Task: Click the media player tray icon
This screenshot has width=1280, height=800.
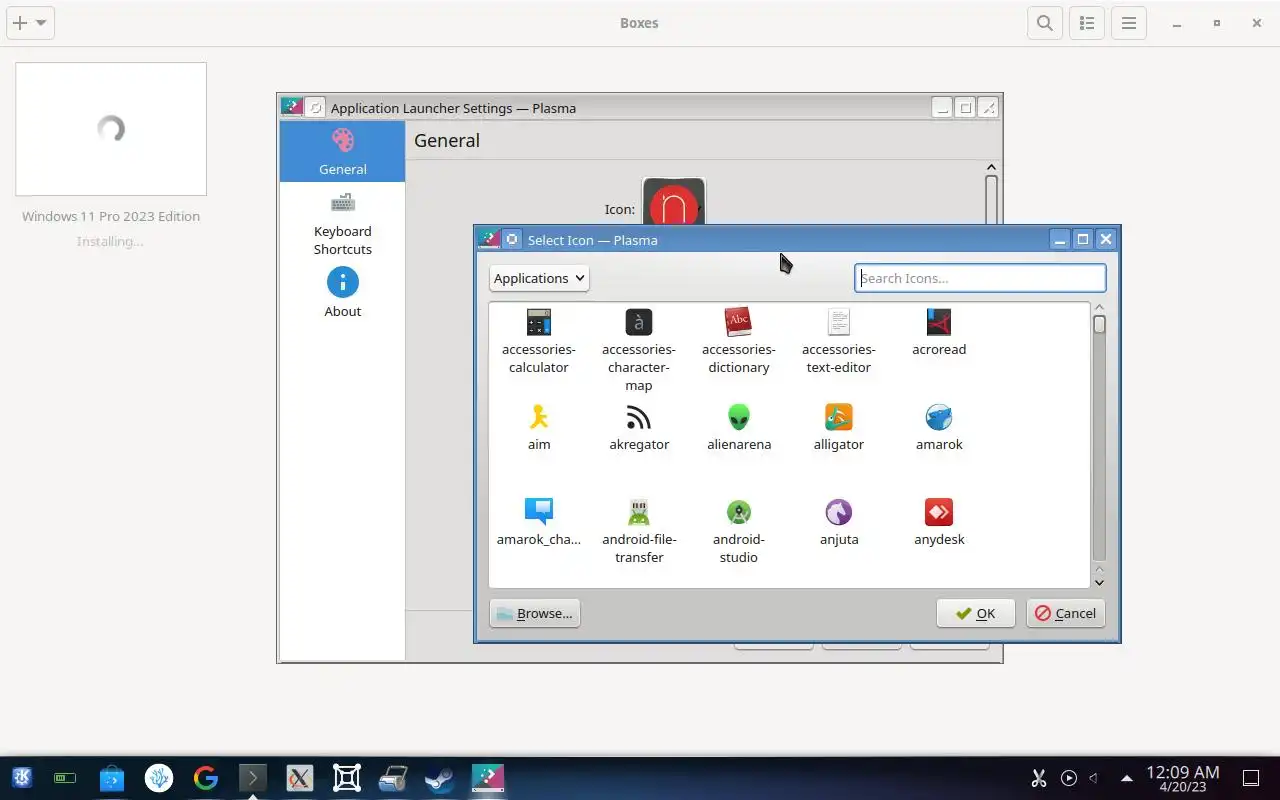Action: [x=1069, y=778]
